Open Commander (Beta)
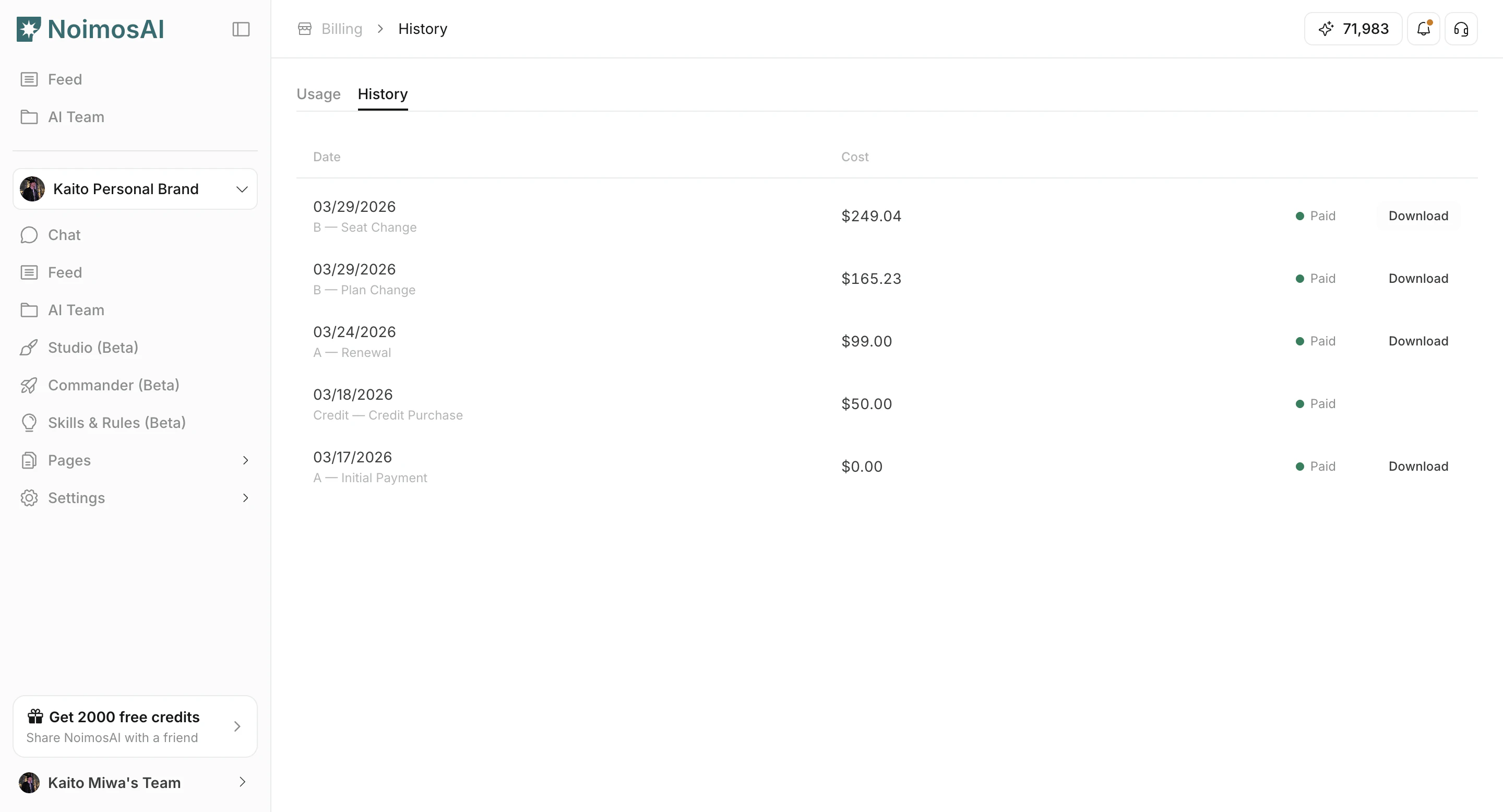Screen dimensions: 1503x812 113,385
